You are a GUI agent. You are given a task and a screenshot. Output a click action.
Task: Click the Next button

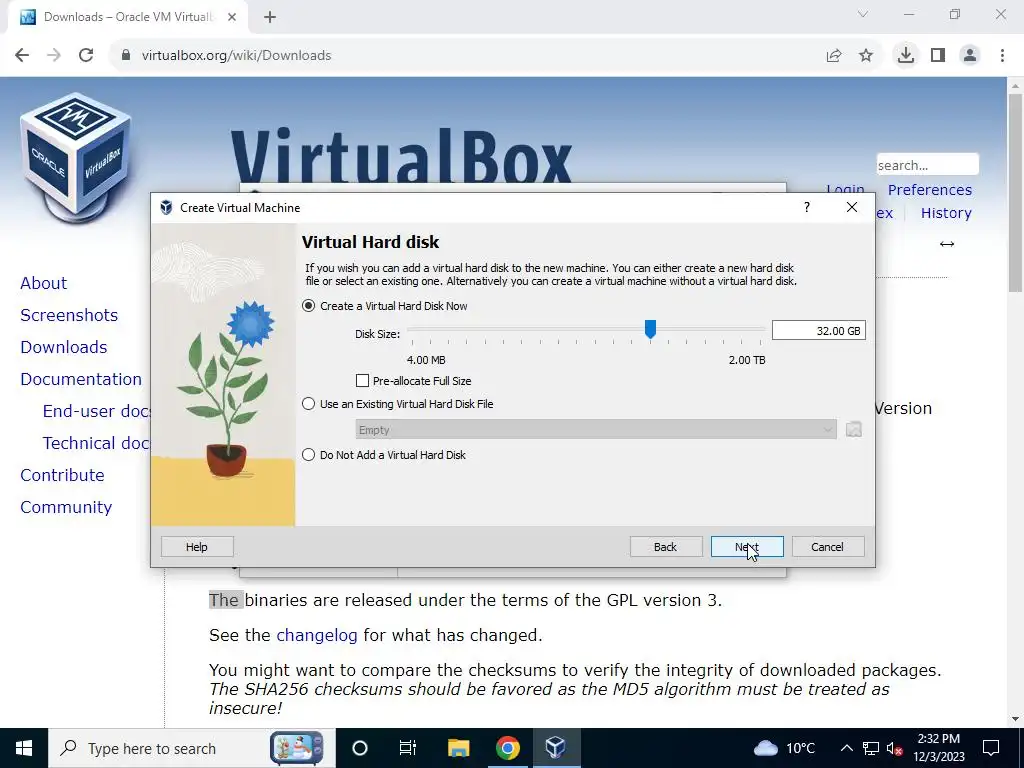[x=746, y=547]
